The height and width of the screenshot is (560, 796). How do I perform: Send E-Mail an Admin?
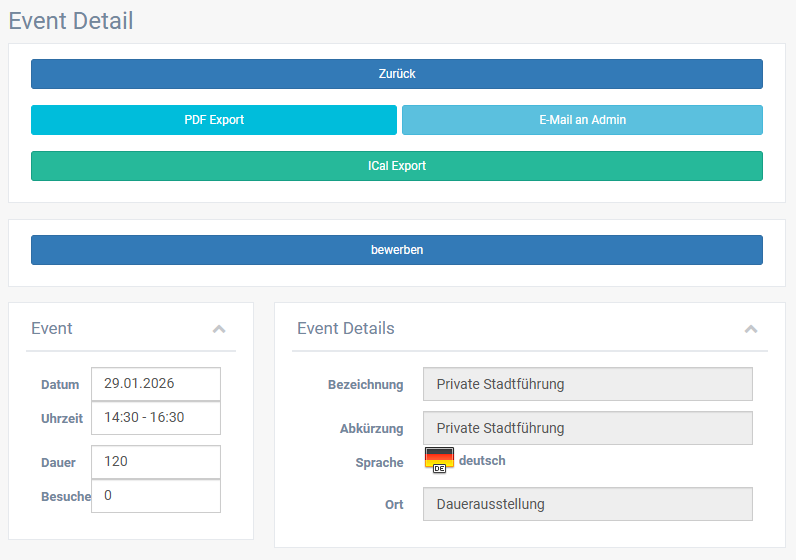pos(582,120)
